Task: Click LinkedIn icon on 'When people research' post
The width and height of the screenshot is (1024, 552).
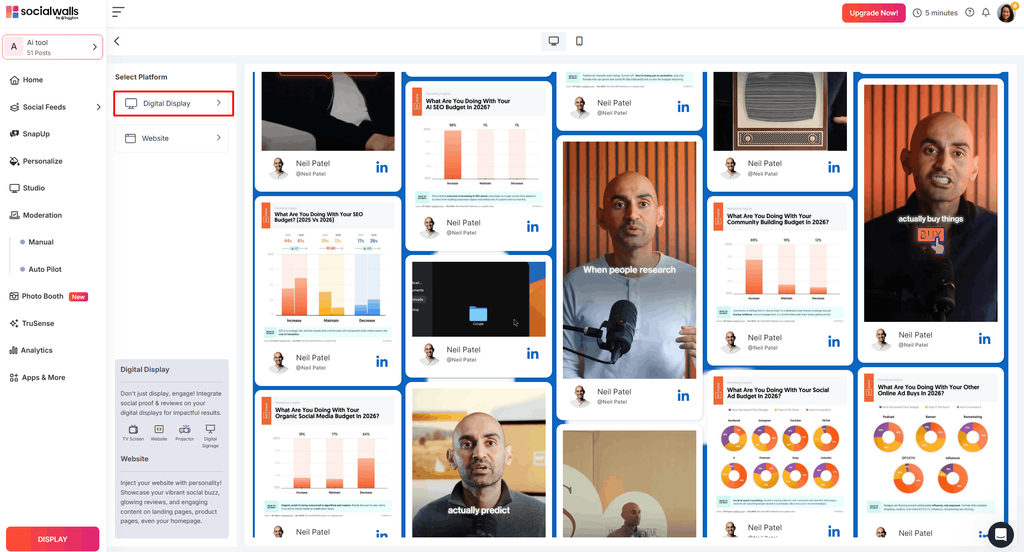Action: pos(683,396)
